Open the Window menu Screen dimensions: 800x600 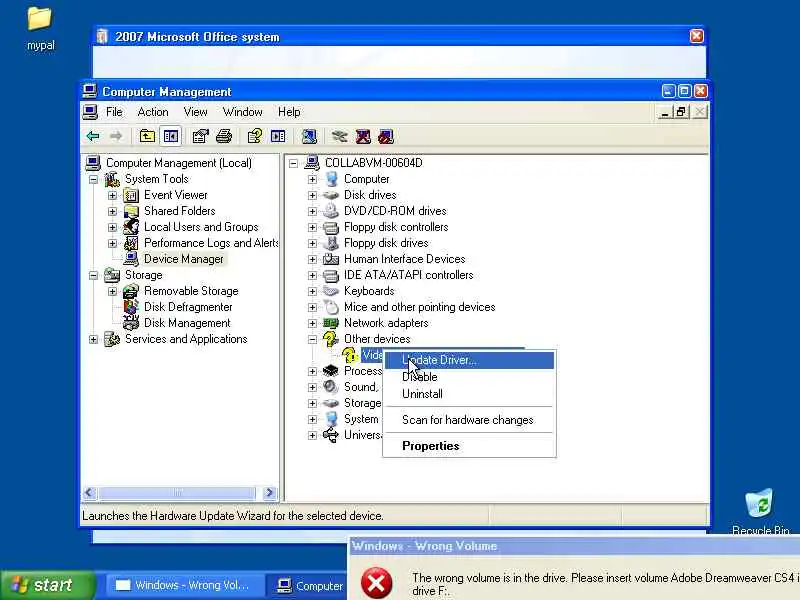[x=242, y=112]
